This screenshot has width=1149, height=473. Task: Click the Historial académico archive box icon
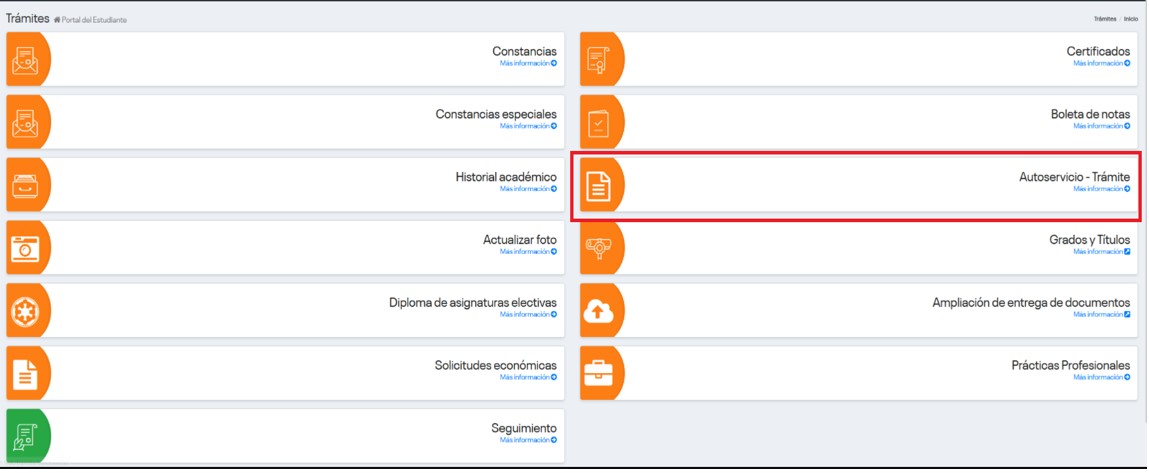24,185
